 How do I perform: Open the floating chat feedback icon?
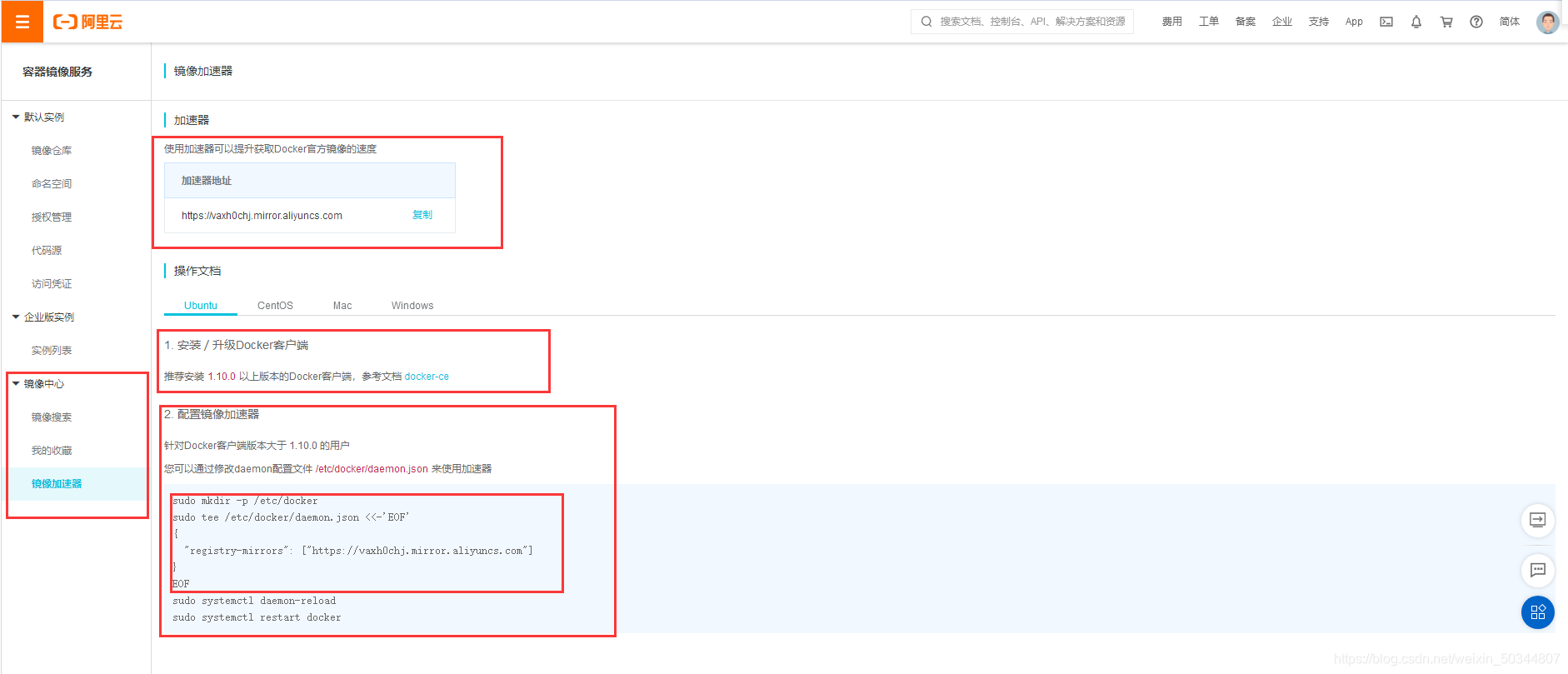(1538, 570)
